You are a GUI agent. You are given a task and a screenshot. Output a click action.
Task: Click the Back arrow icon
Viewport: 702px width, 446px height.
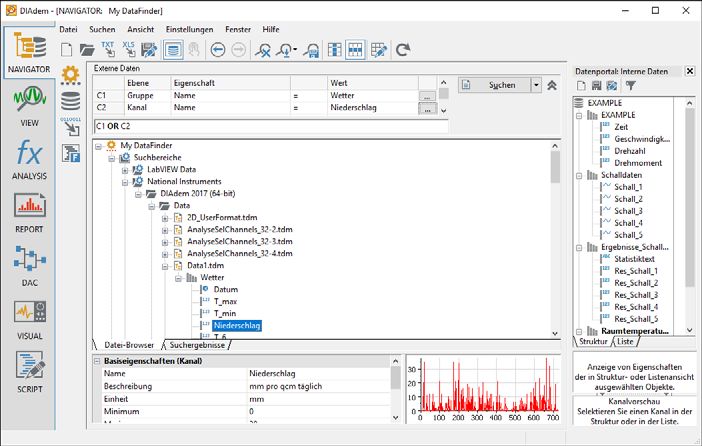[x=218, y=50]
